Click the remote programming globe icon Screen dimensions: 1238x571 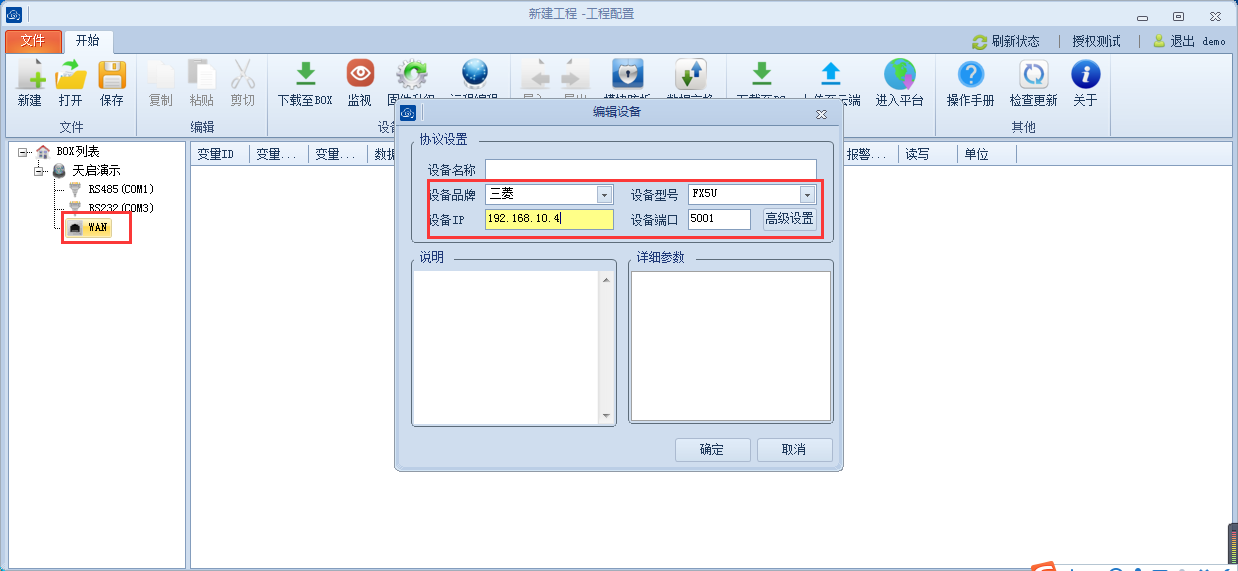point(474,75)
